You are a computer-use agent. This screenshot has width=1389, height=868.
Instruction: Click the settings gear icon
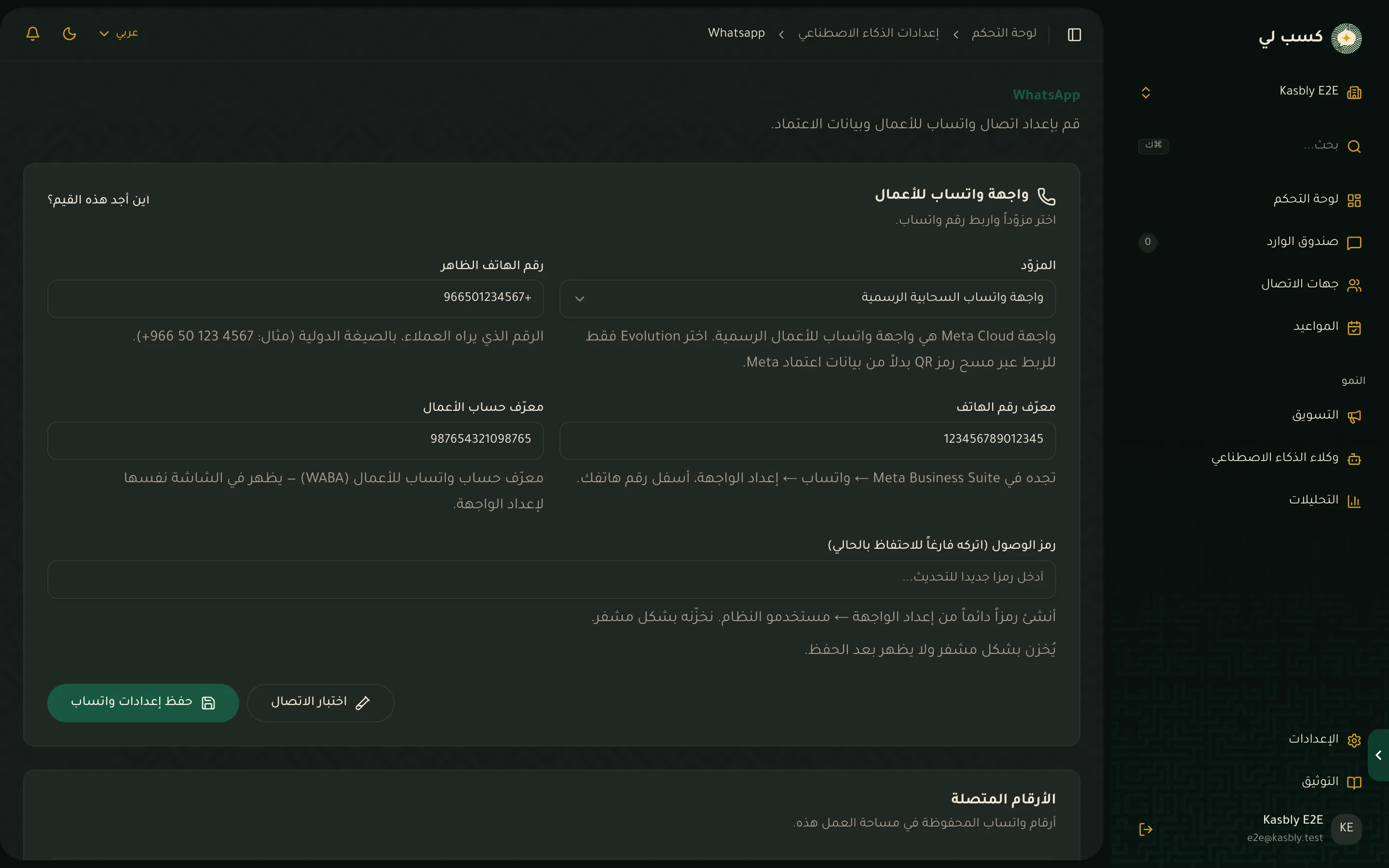[1354, 740]
